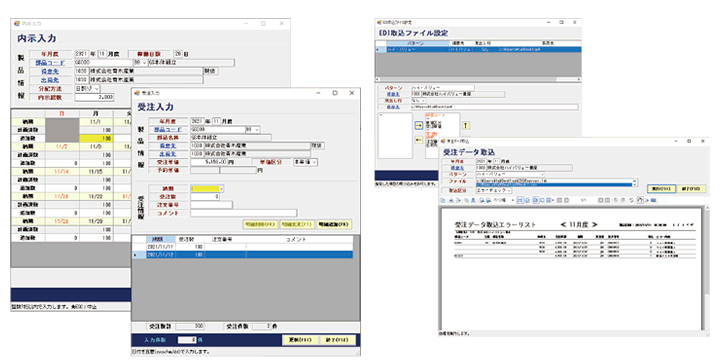Open 分配方法 dropdown in 内示入力
This screenshot has width=720, height=360.
click(96, 88)
